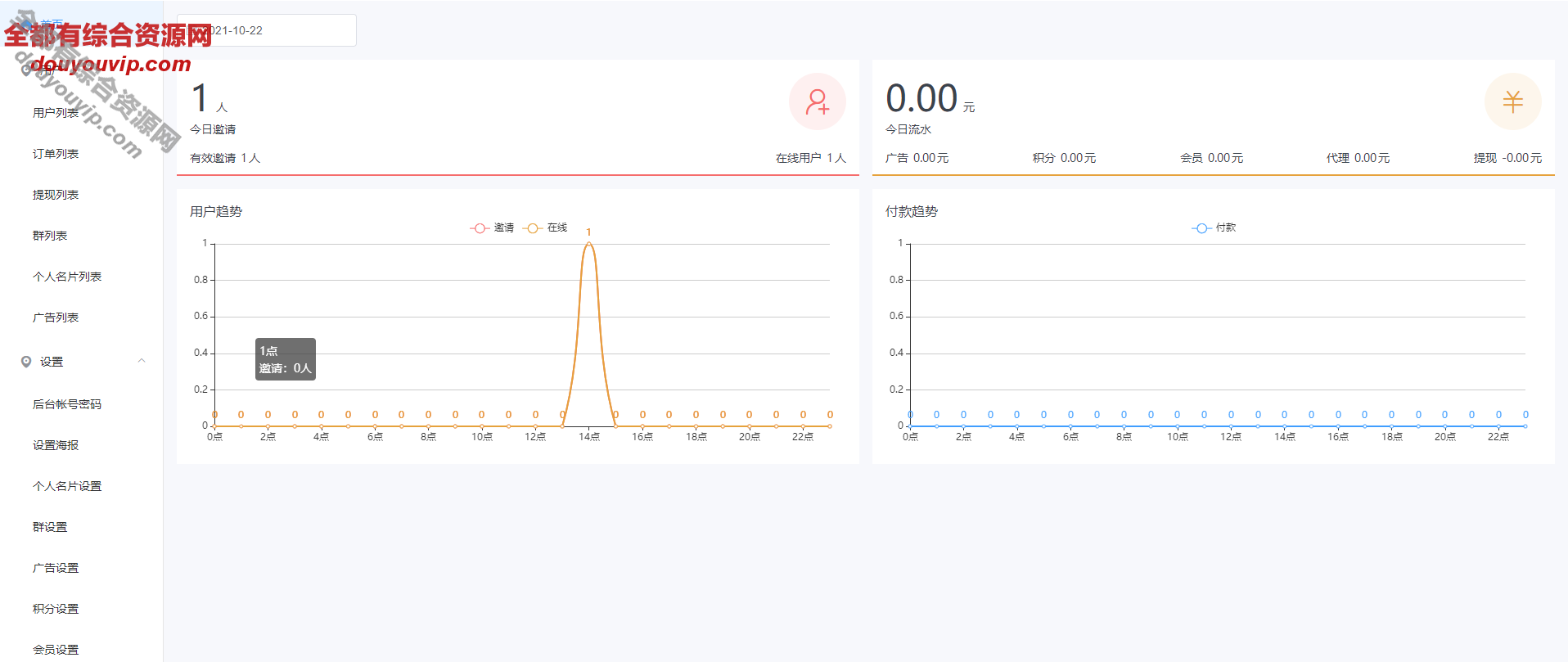This screenshot has height=662, width=1568.
Task: Click the 1点 / 邀请: 0人 chart tooltip
Action: 286,359
